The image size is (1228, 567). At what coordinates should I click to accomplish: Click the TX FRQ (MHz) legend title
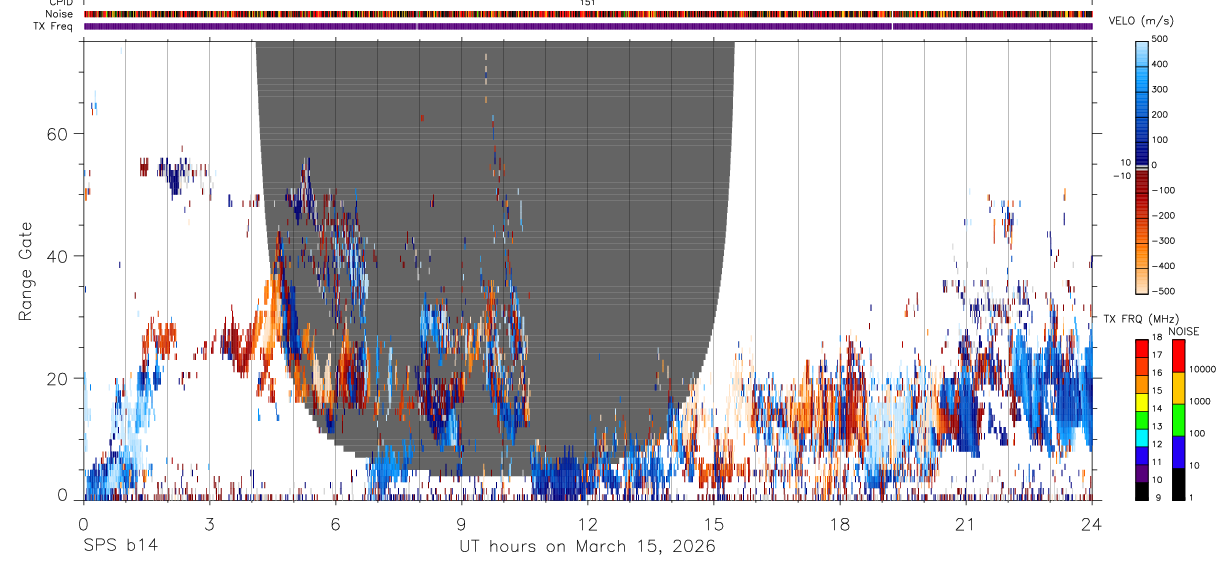tap(1141, 318)
